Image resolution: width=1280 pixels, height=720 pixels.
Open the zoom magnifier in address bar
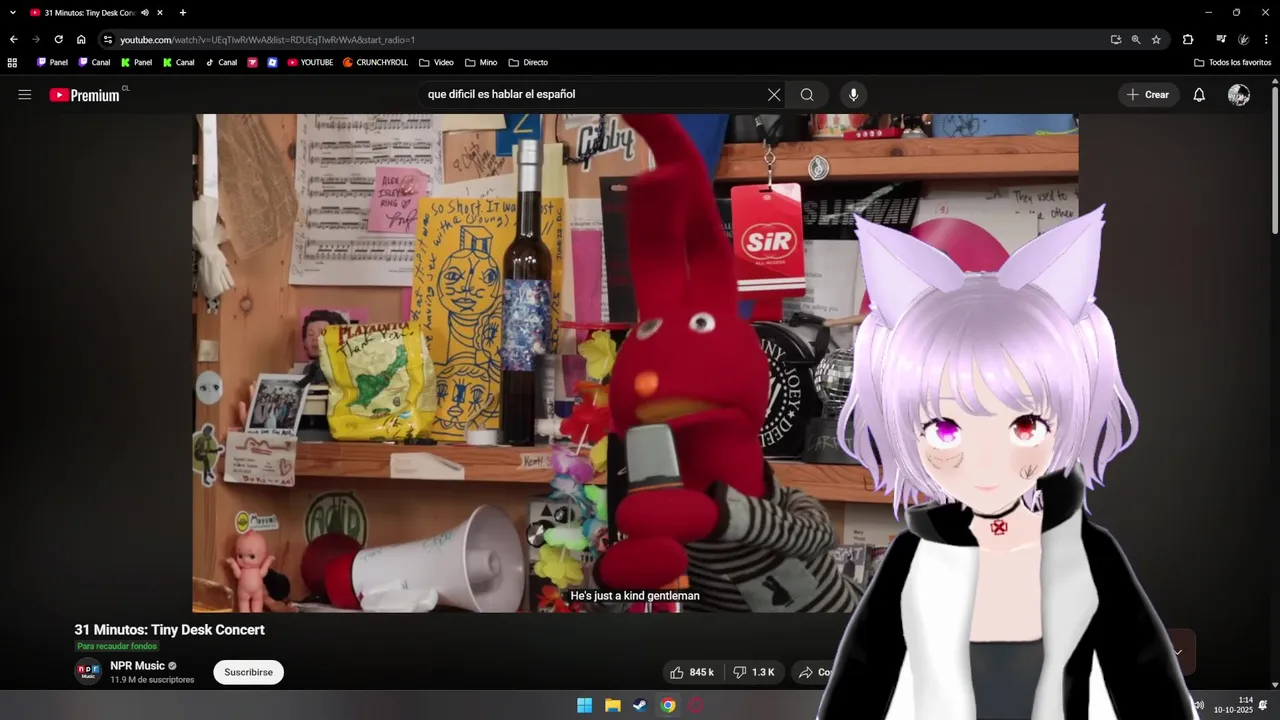tap(1136, 40)
